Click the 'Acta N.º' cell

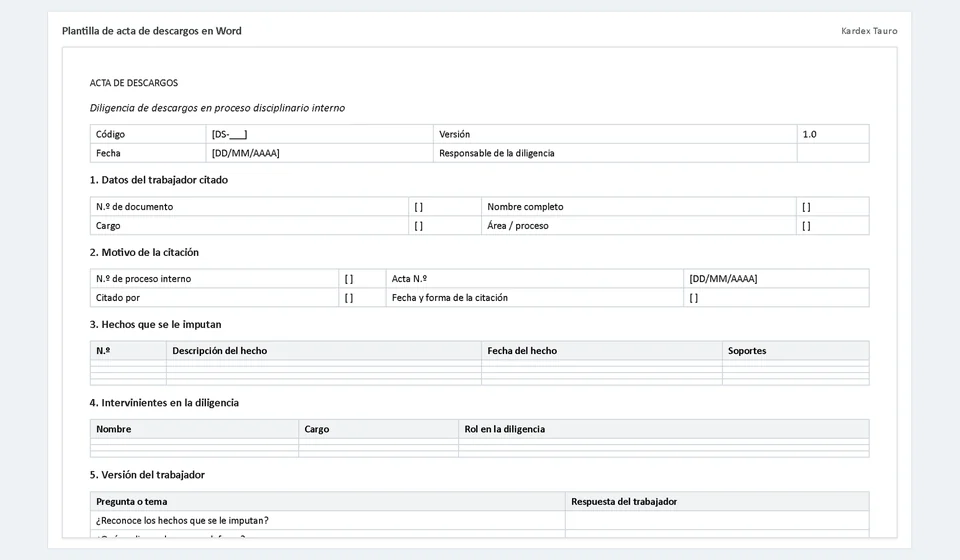535,278
